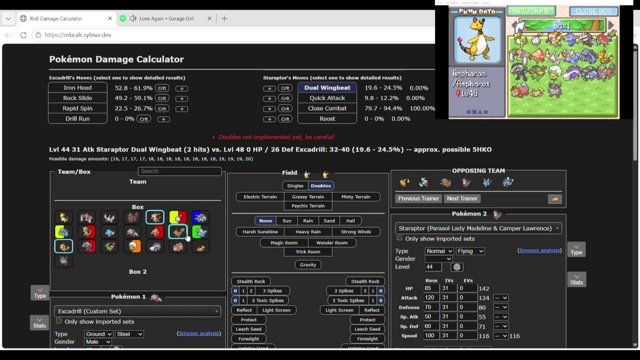
Task: Click the Excadrill sprite beside Pokémon 1 heading
Action: (x=156, y=297)
